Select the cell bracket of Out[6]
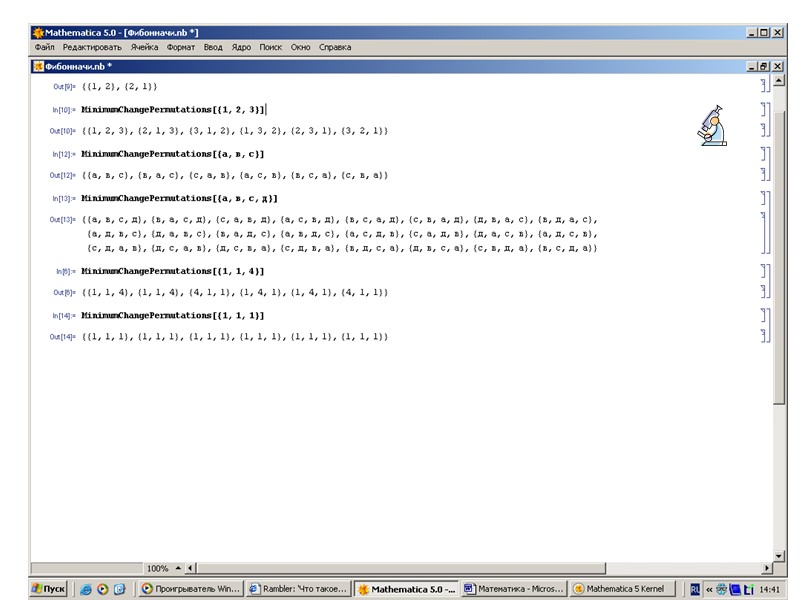 (764, 291)
